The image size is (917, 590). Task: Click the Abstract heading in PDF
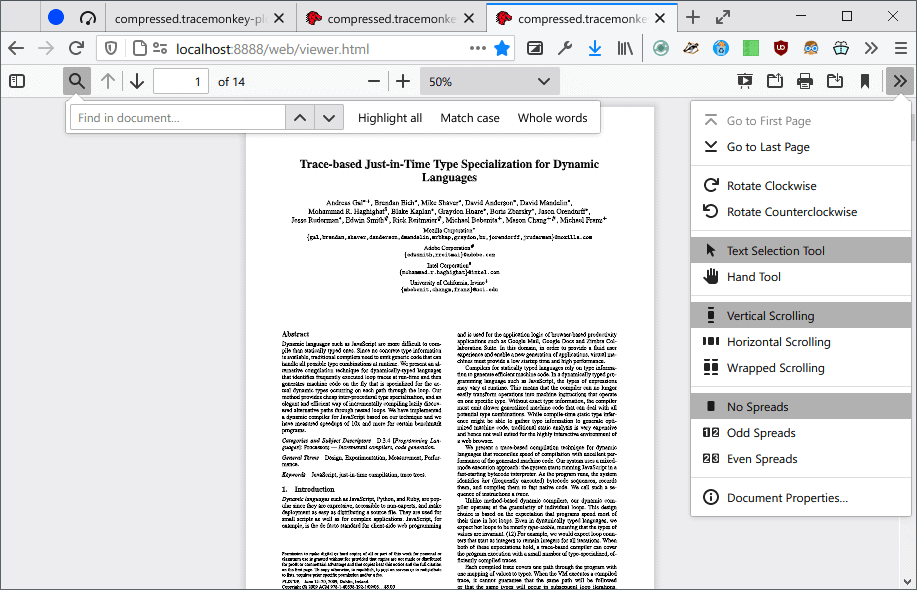(x=295, y=334)
